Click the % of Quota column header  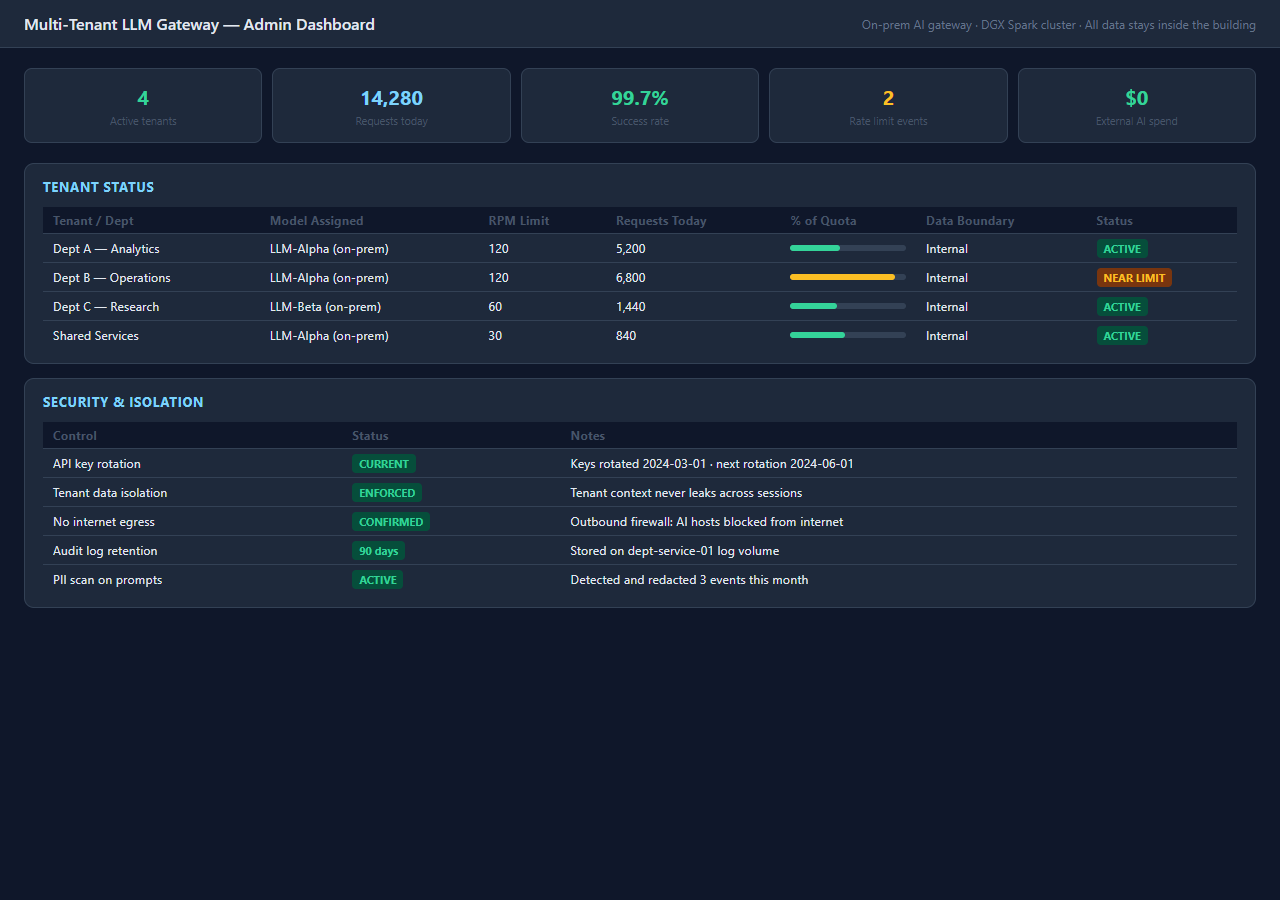tap(823, 221)
